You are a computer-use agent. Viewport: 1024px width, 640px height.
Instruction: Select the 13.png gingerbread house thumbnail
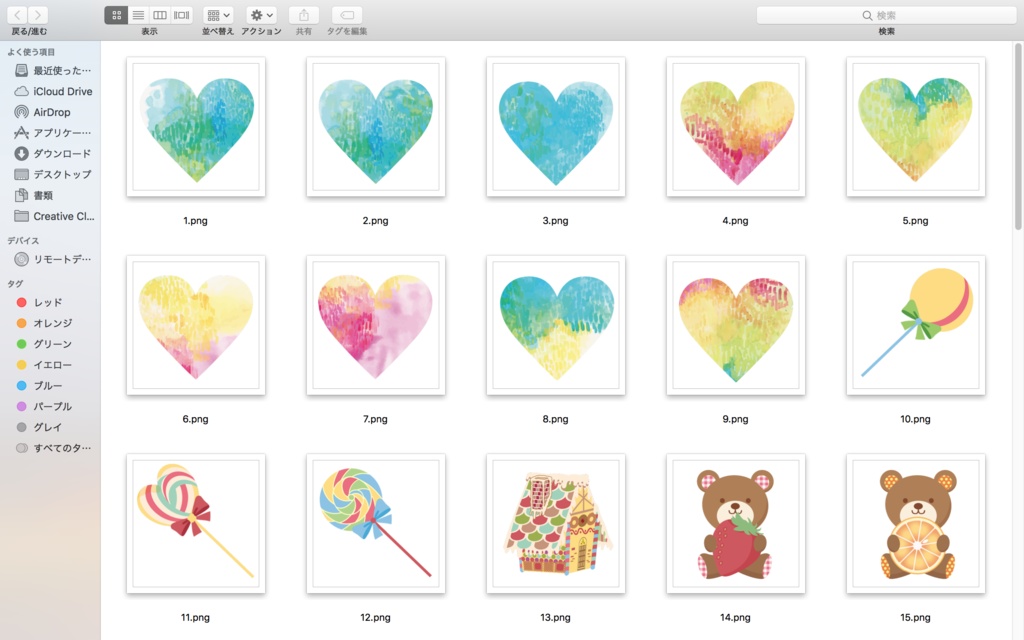point(556,524)
